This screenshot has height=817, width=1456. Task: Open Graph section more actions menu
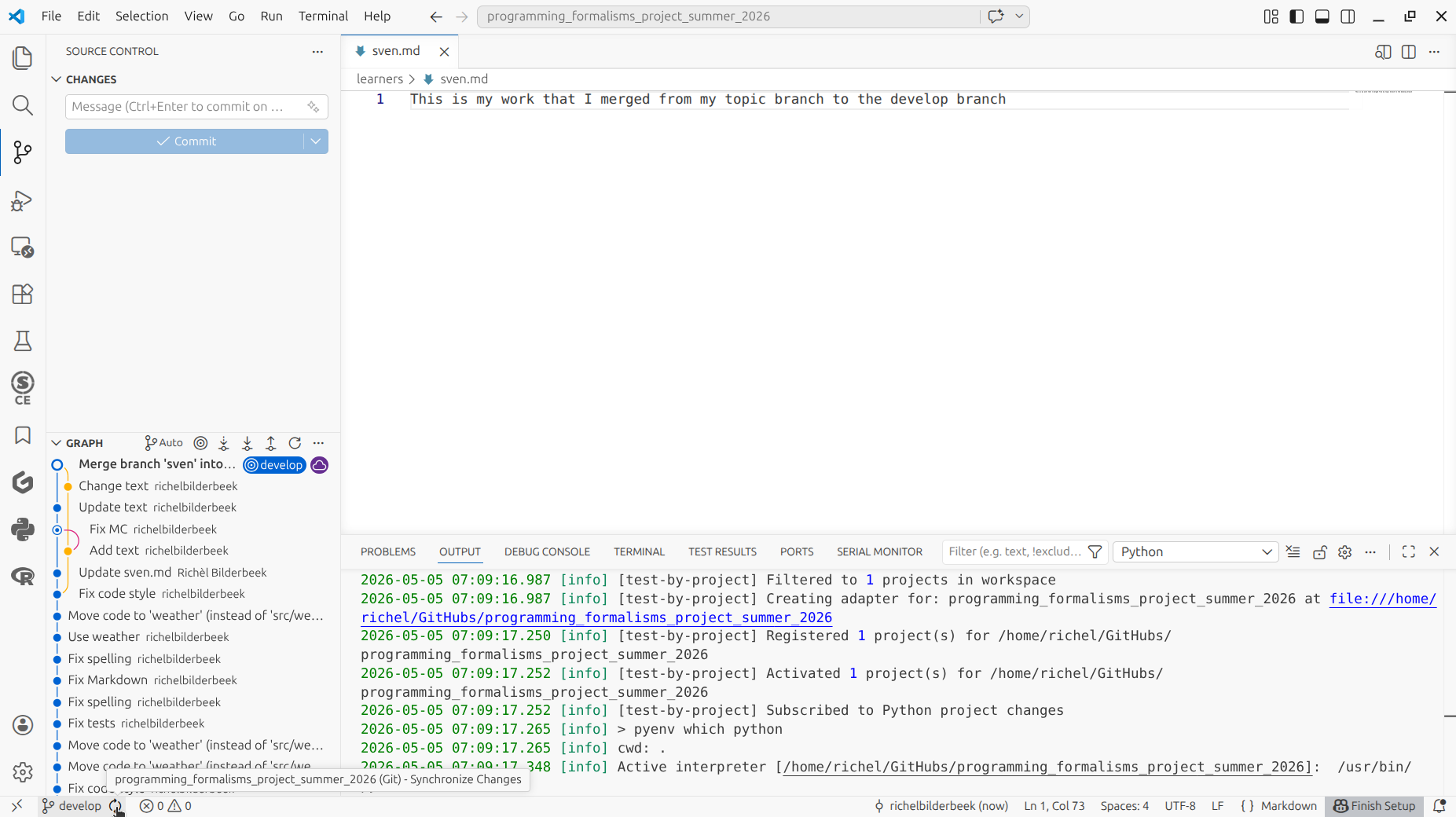point(318,443)
